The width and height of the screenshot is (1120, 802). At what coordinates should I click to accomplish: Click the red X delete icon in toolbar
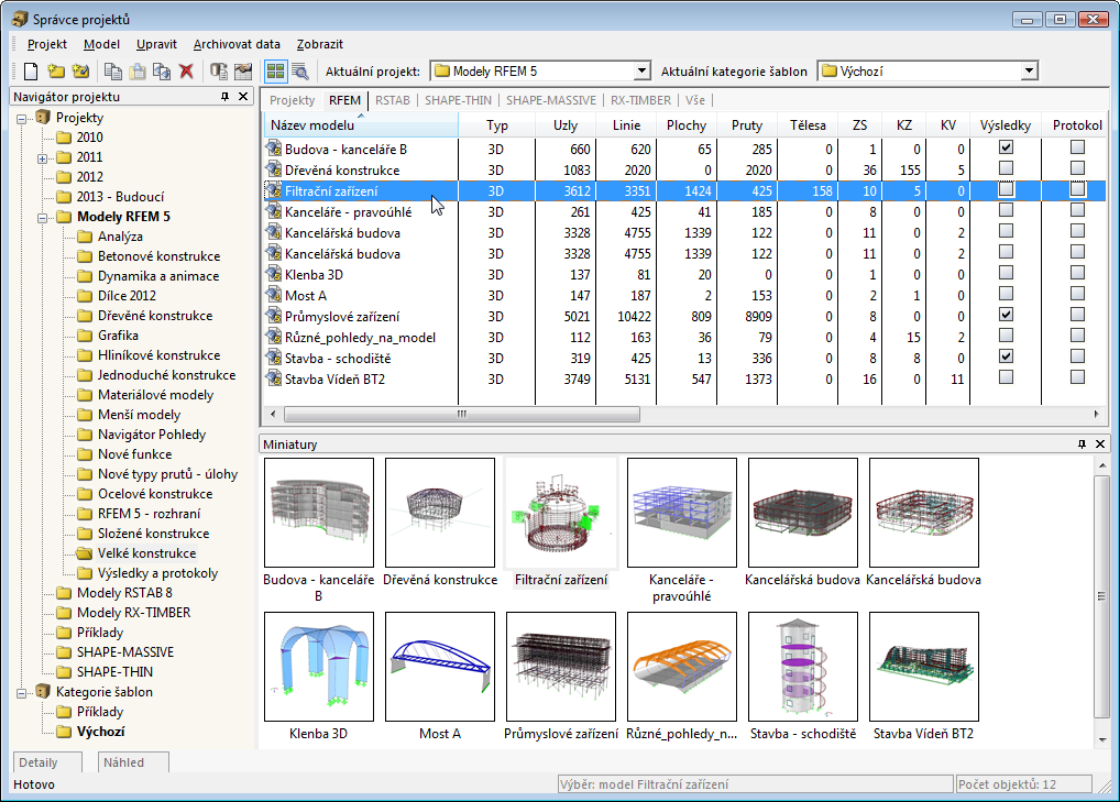[186, 71]
